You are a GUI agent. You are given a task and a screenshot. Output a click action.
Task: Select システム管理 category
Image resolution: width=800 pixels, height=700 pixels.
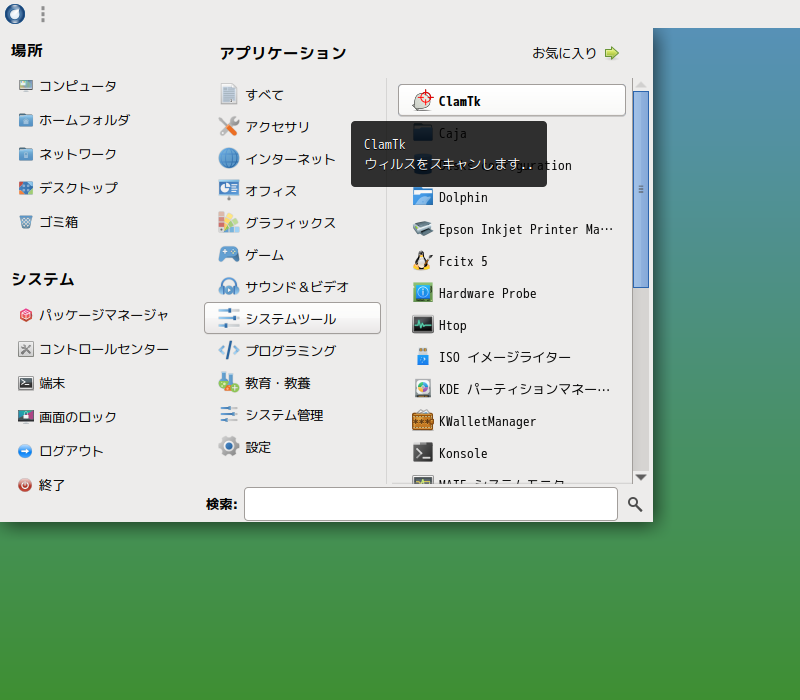coord(292,415)
